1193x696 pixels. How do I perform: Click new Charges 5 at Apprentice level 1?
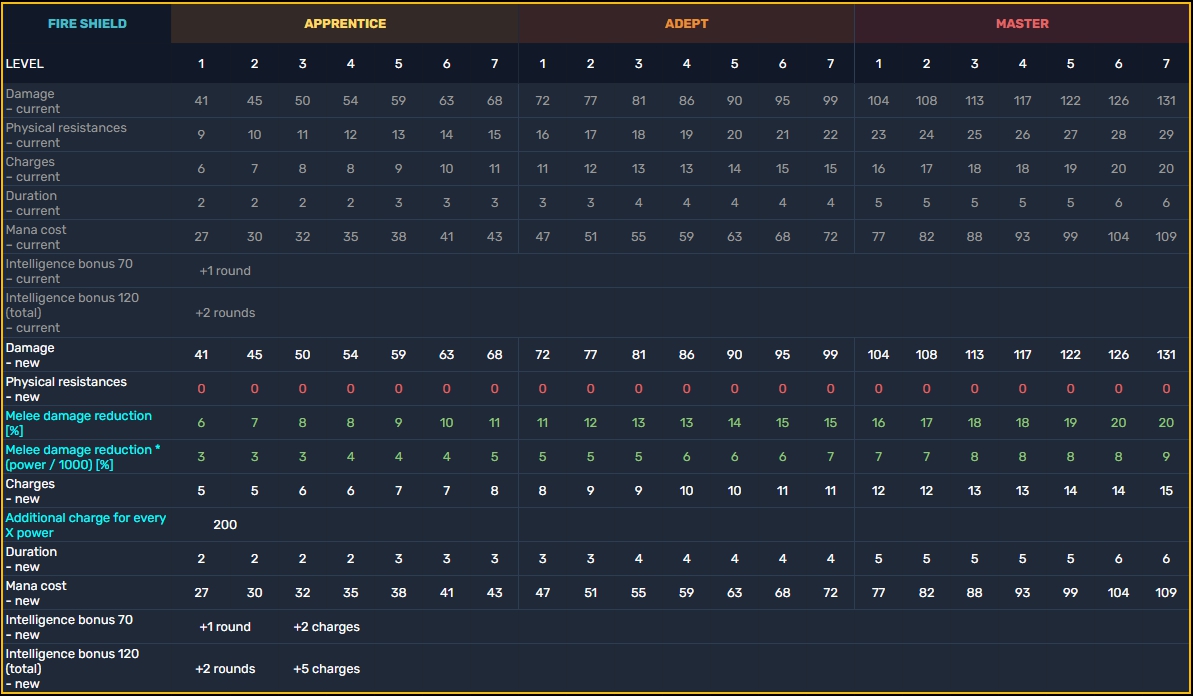(201, 491)
